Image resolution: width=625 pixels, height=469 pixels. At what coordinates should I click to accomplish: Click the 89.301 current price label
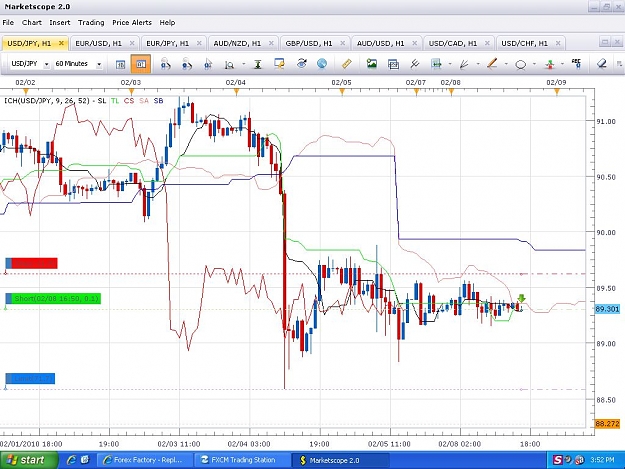coord(607,309)
